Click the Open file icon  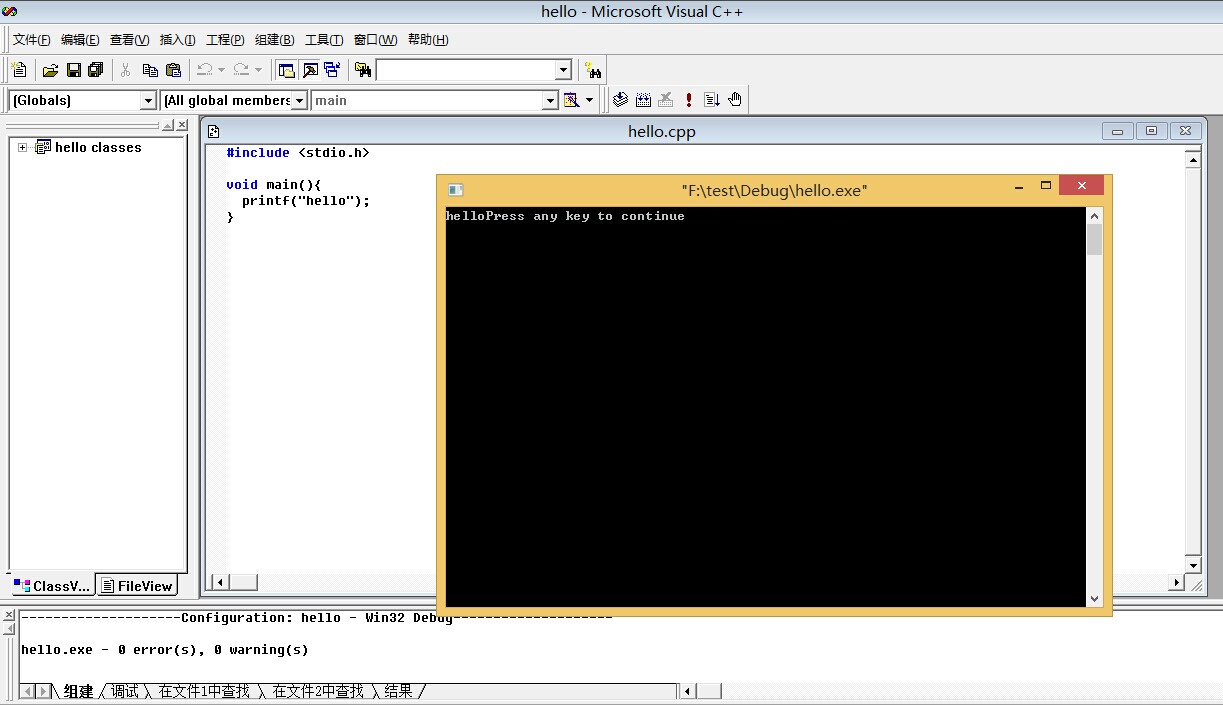point(50,70)
